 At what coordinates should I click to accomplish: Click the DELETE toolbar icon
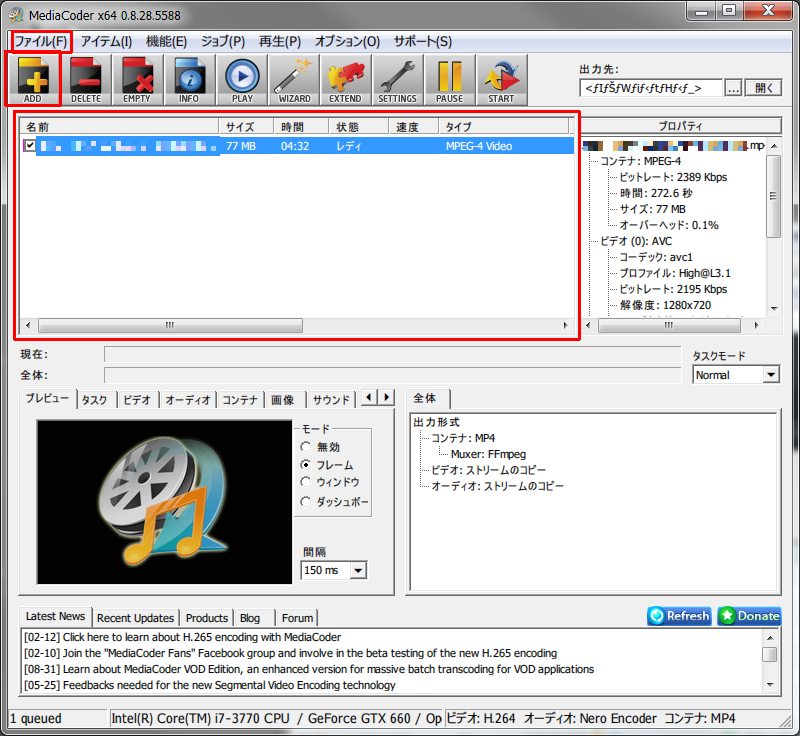tap(86, 80)
